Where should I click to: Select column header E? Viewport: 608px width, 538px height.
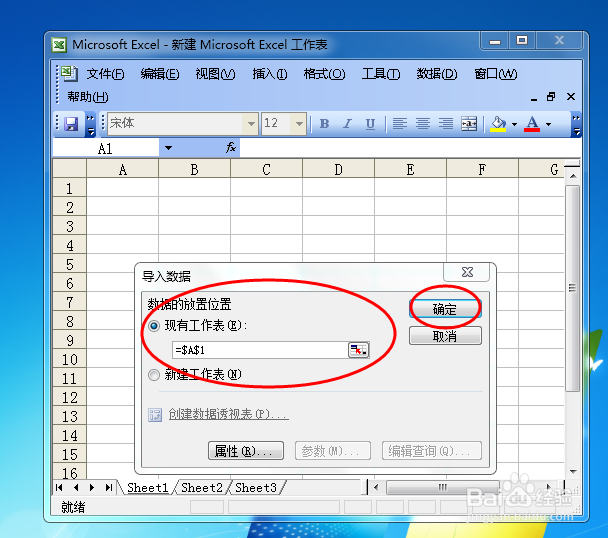coord(410,170)
